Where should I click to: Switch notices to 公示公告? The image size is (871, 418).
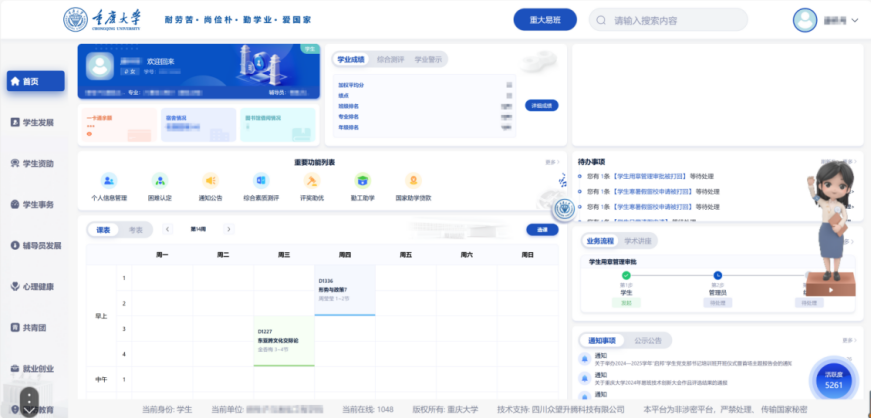tap(648, 340)
